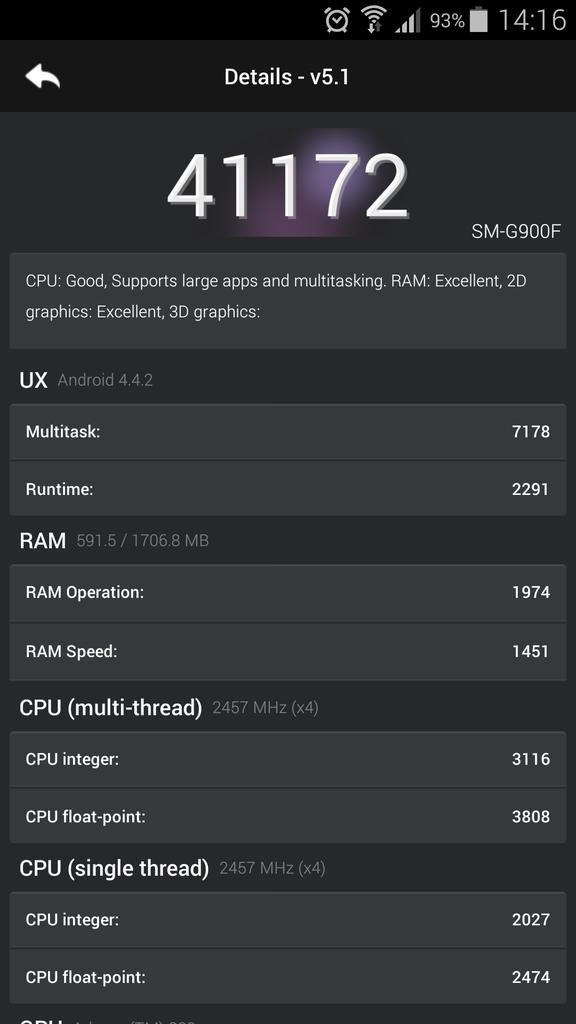Expand the UX Android 4.4.2 section

coord(90,380)
